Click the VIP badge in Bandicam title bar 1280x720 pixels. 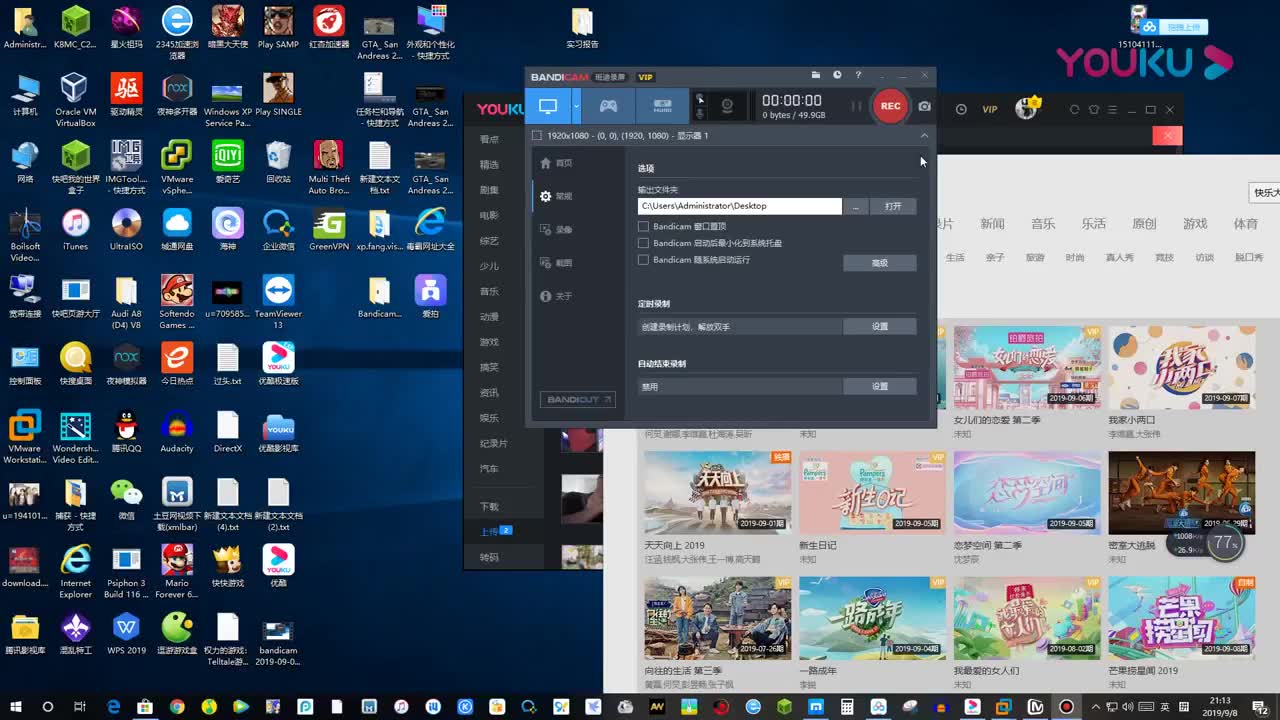point(646,77)
